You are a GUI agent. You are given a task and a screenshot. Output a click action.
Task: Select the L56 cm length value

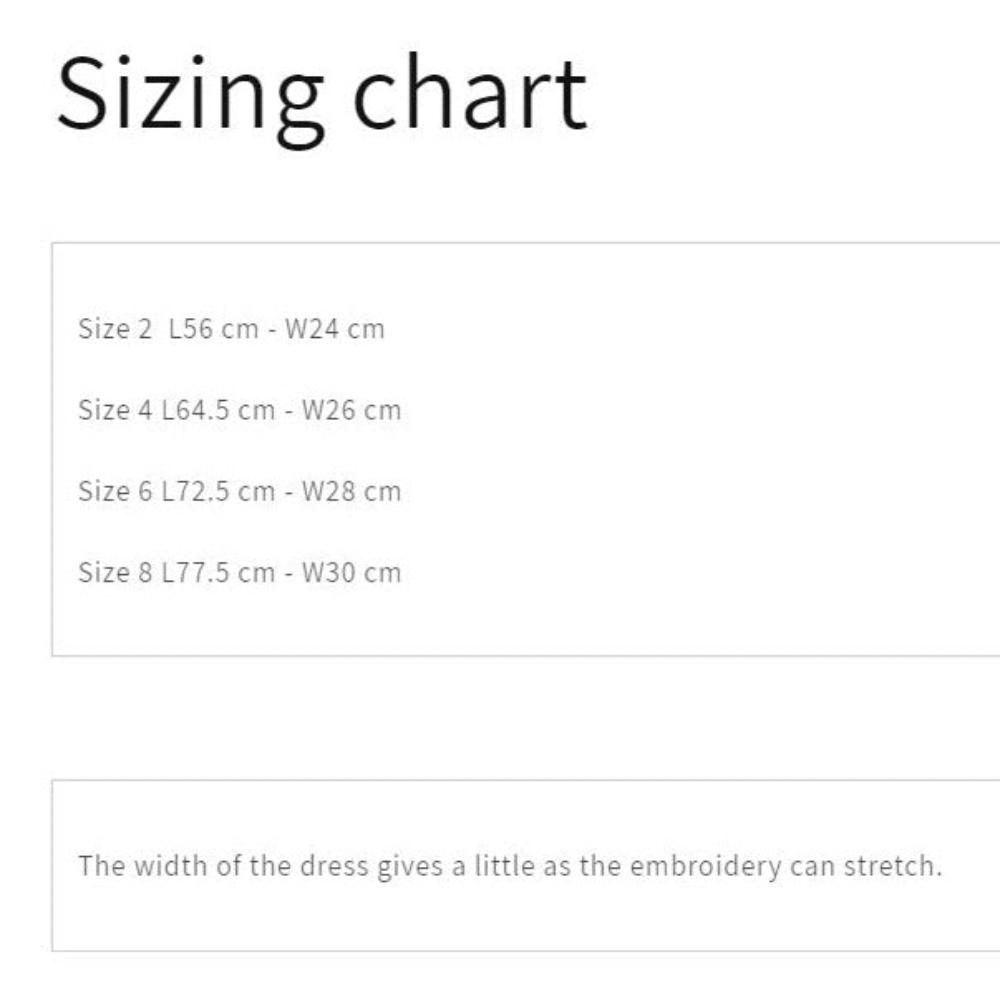pos(214,329)
